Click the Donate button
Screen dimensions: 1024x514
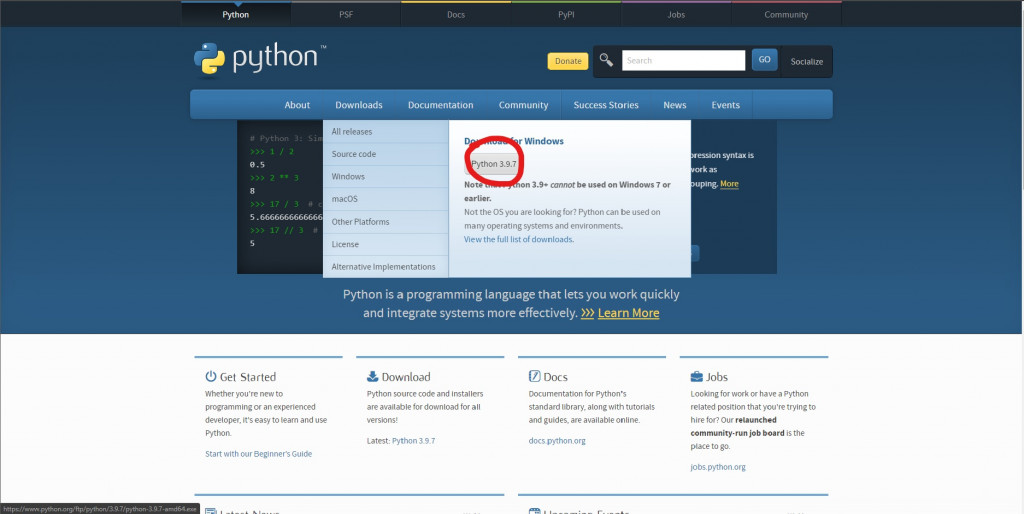coord(568,61)
